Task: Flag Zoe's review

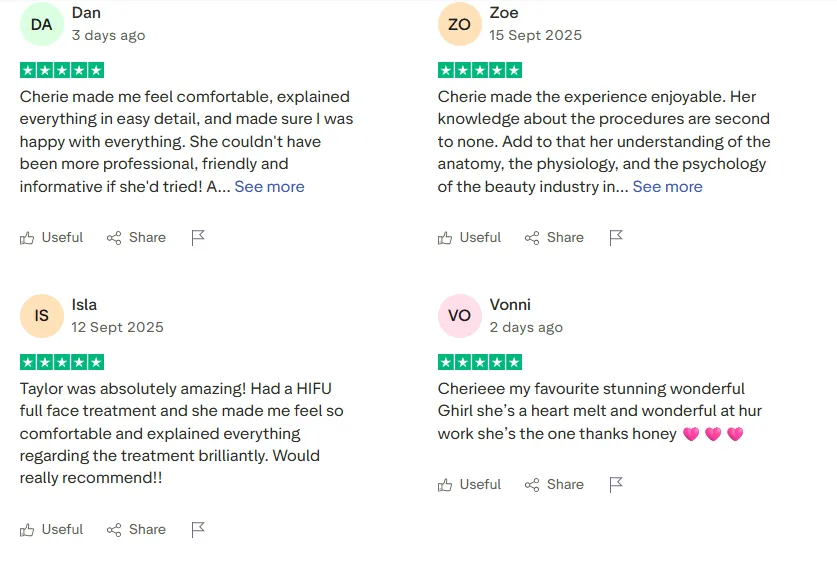Action: tap(616, 238)
